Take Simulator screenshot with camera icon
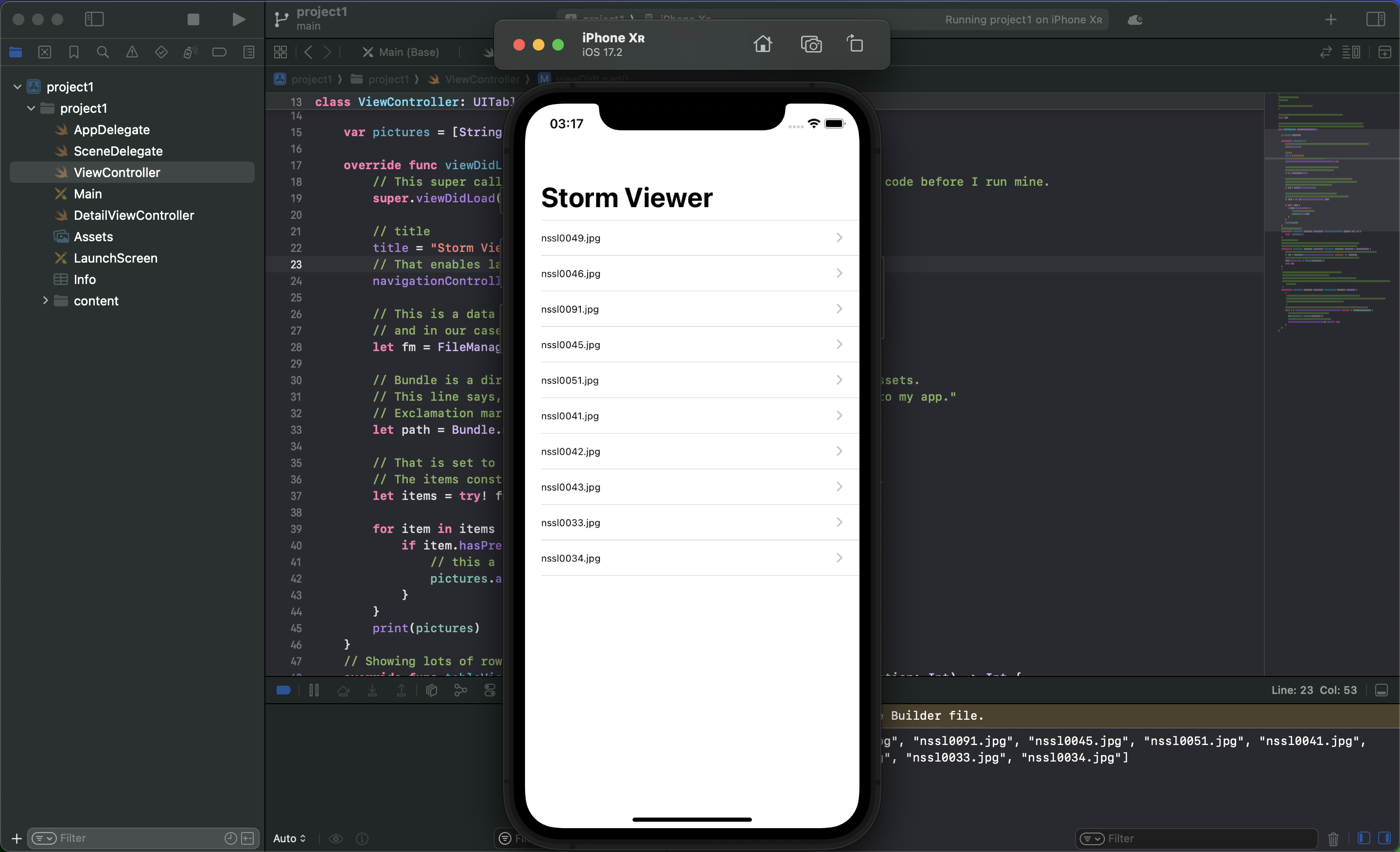This screenshot has height=852, width=1400. 811,44
